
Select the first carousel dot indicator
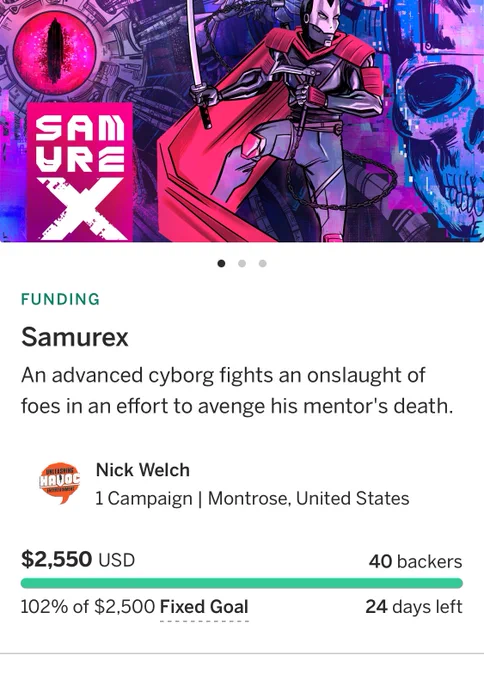click(x=221, y=263)
